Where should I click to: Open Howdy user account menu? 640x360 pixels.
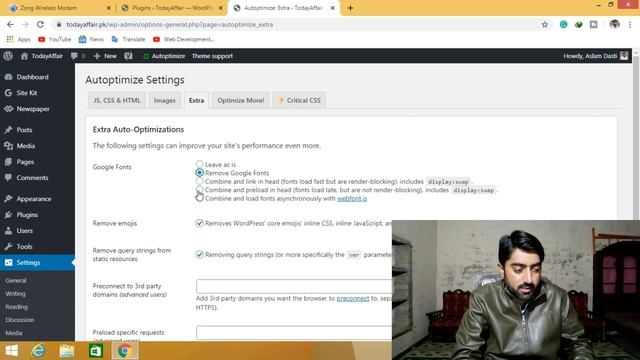[x=596, y=56]
